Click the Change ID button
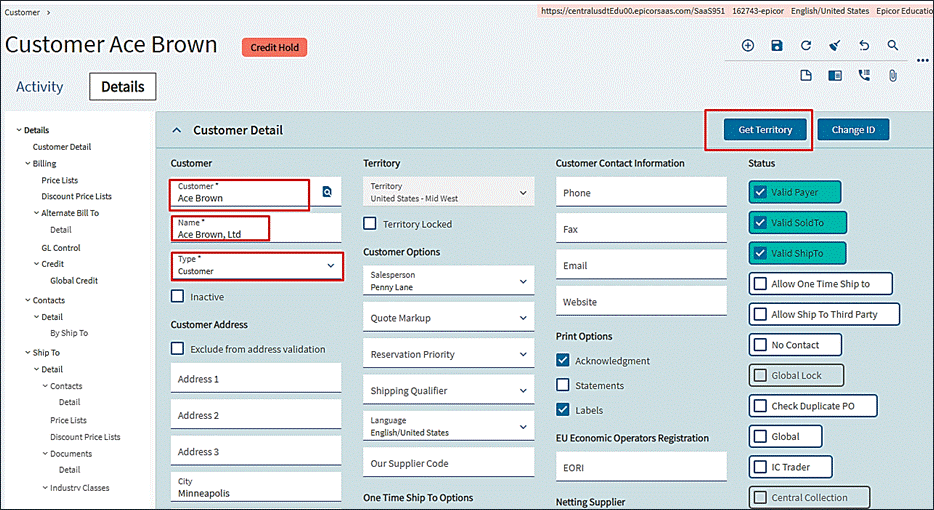Screen dimensions: 934x510 (x=853, y=129)
